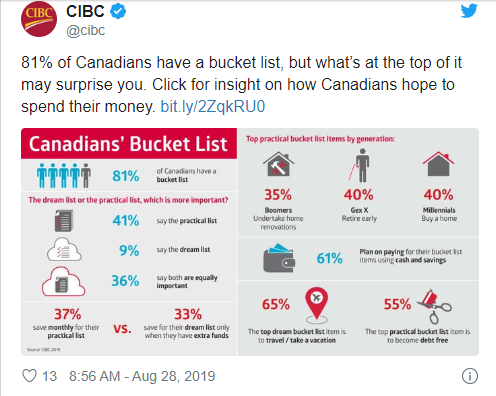
Task: Open tweet info circle icon
Action: pos(470,376)
